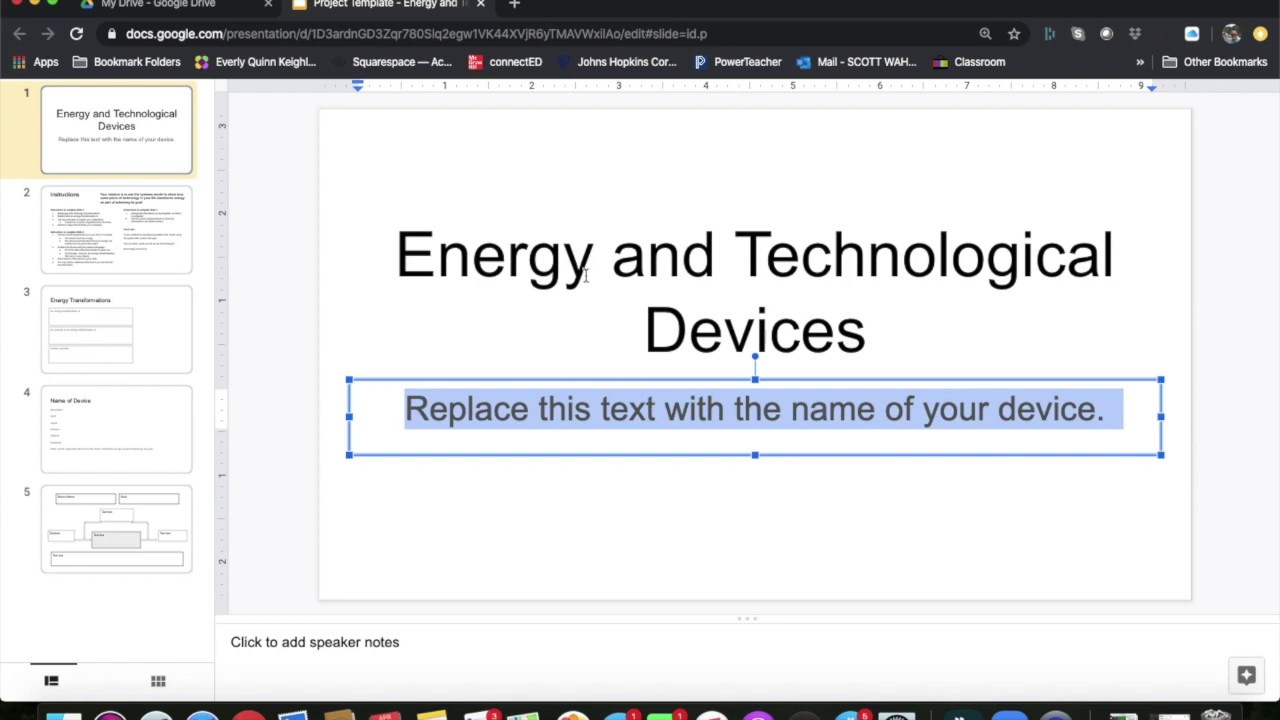
Task: Select slide 5 diagram thumbnail
Action: [x=116, y=530]
